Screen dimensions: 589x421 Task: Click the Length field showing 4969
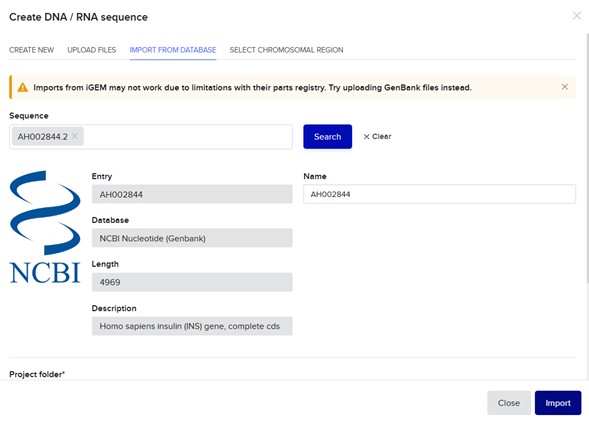[192, 282]
